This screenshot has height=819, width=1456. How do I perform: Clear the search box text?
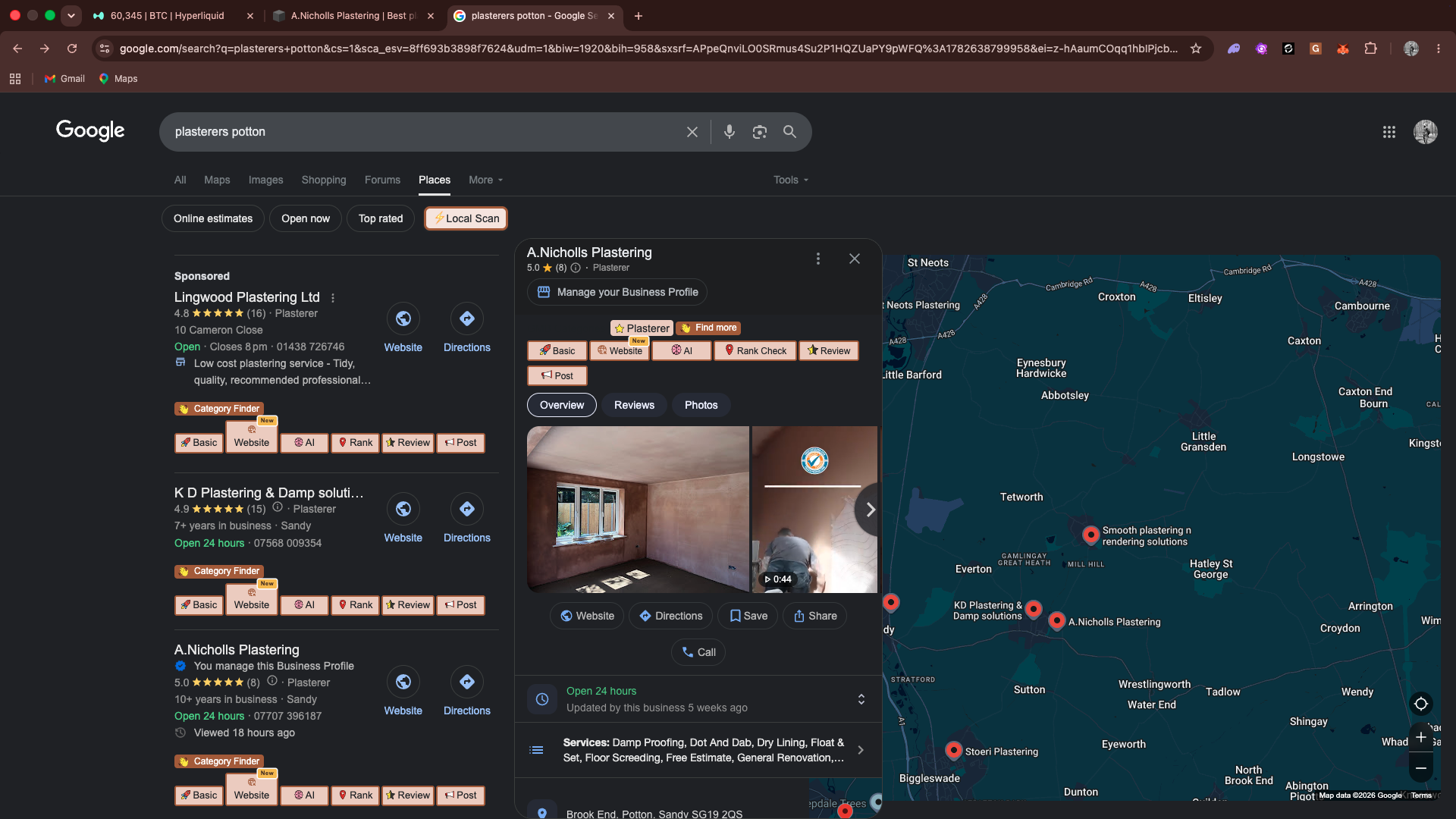[x=692, y=132]
